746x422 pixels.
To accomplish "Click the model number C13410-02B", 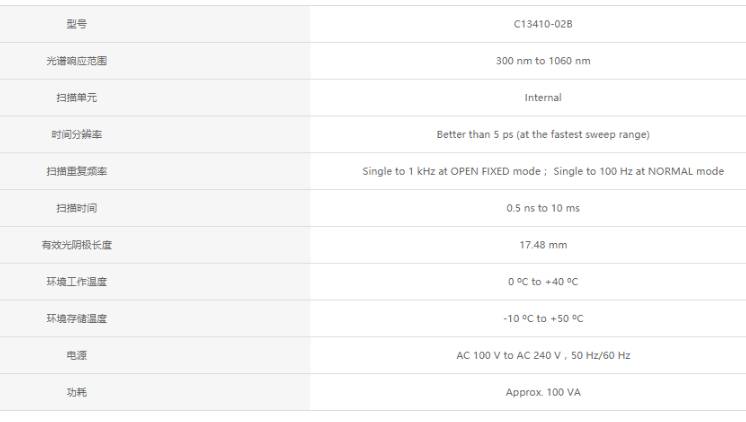I will (543, 24).
